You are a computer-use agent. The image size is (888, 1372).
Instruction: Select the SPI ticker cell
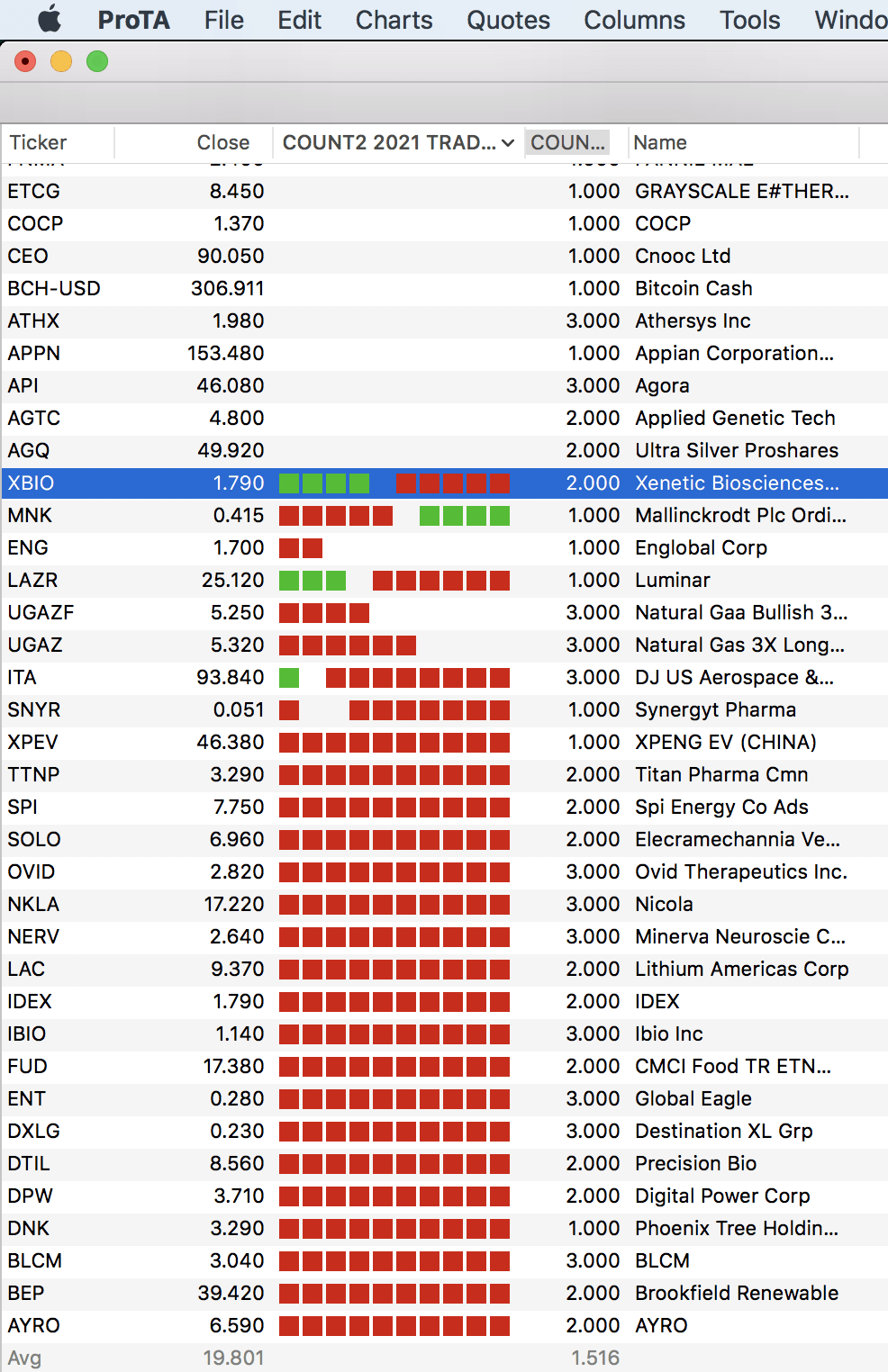23,807
